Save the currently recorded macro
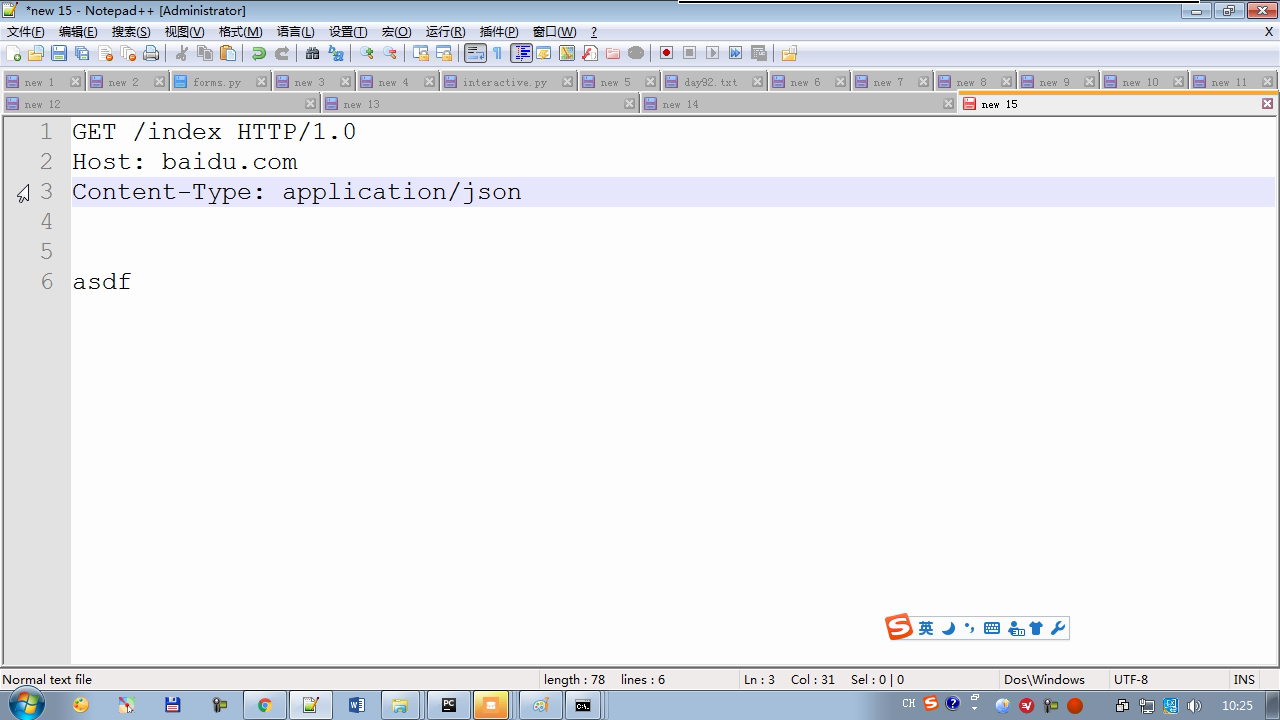The image size is (1280, 720). [759, 54]
